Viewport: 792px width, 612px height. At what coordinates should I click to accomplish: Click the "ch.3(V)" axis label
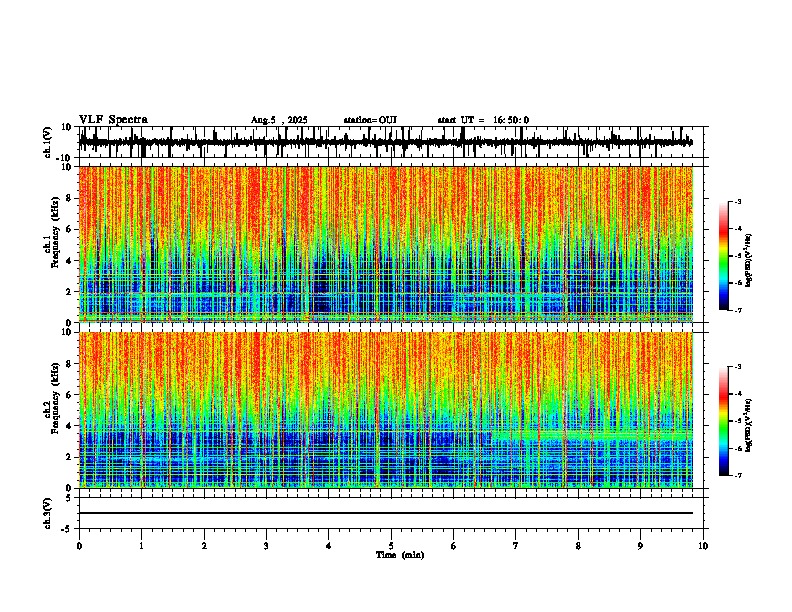coord(48,513)
